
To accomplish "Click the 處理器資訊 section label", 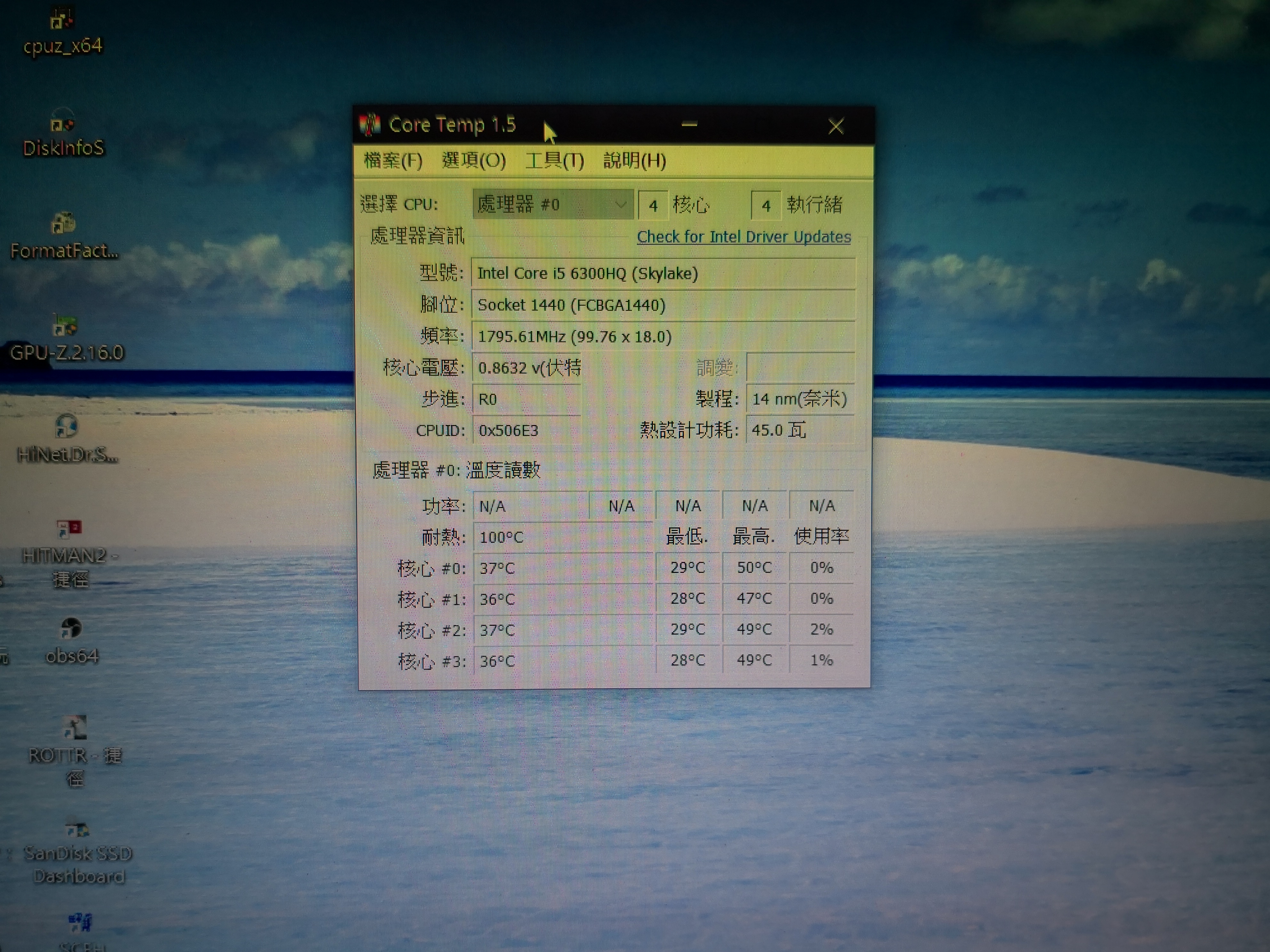I will tap(417, 236).
